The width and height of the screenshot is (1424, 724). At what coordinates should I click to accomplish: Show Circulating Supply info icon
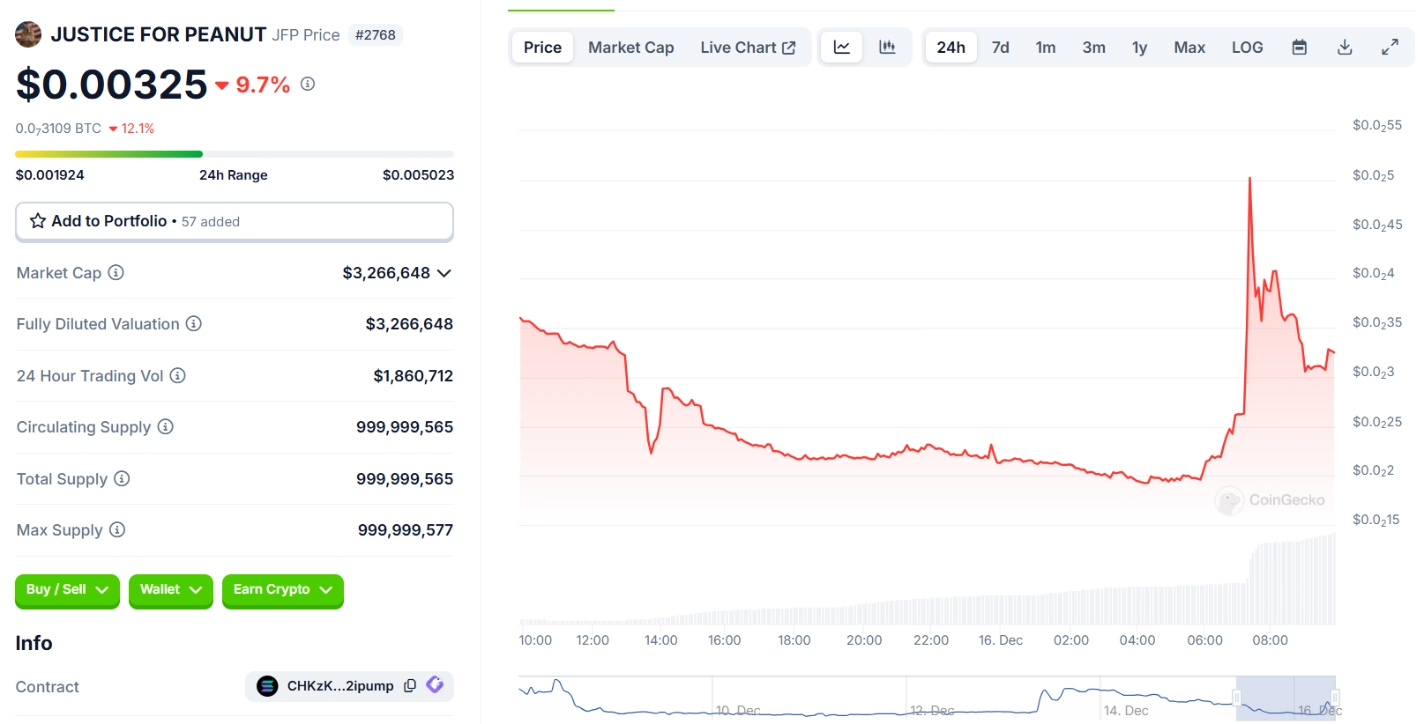(x=165, y=427)
